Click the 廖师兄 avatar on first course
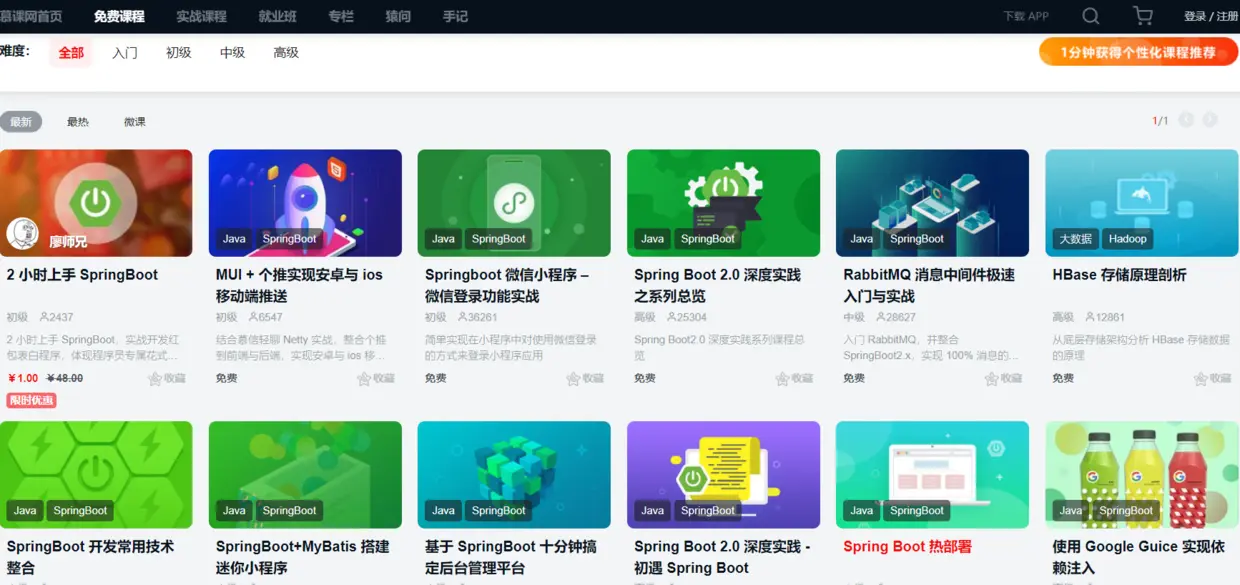Image resolution: width=1240 pixels, height=585 pixels. pyautogui.click(x=22, y=233)
